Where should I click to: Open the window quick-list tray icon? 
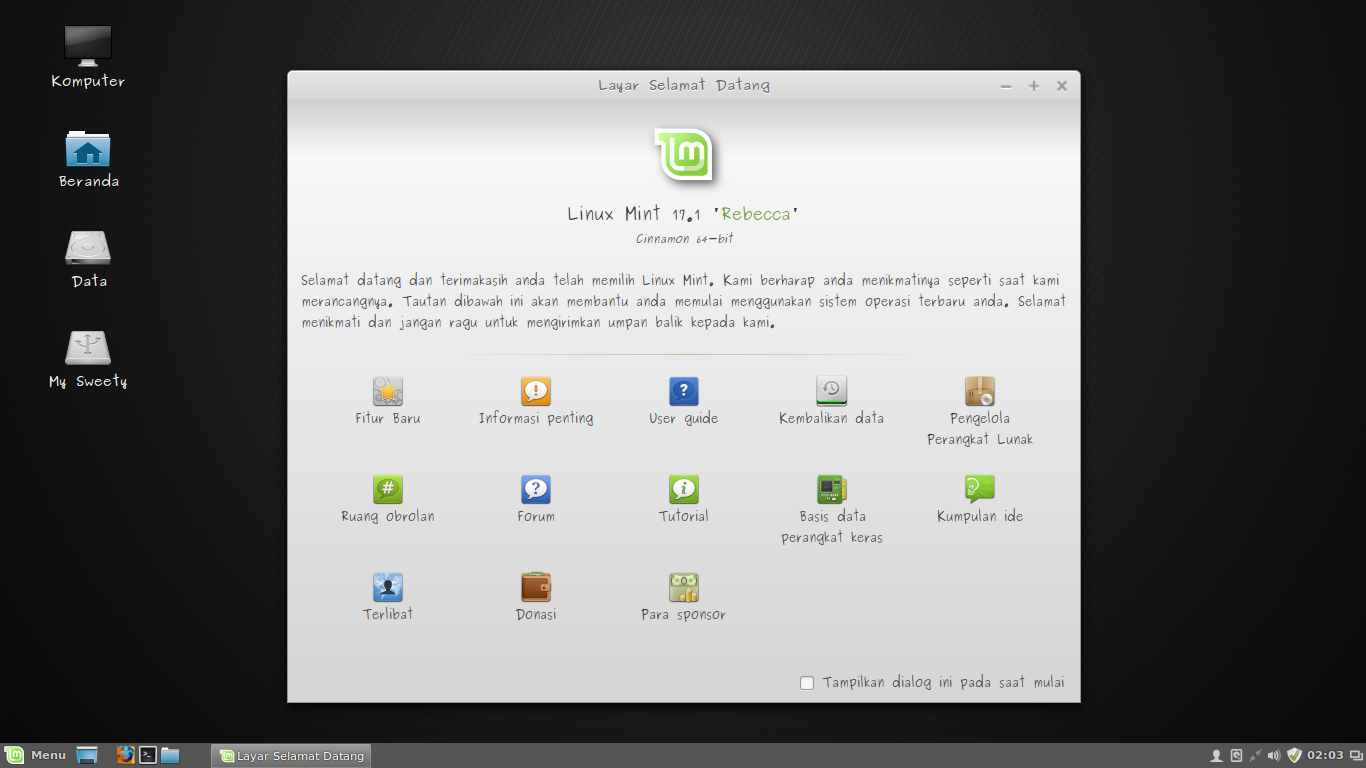click(1355, 755)
